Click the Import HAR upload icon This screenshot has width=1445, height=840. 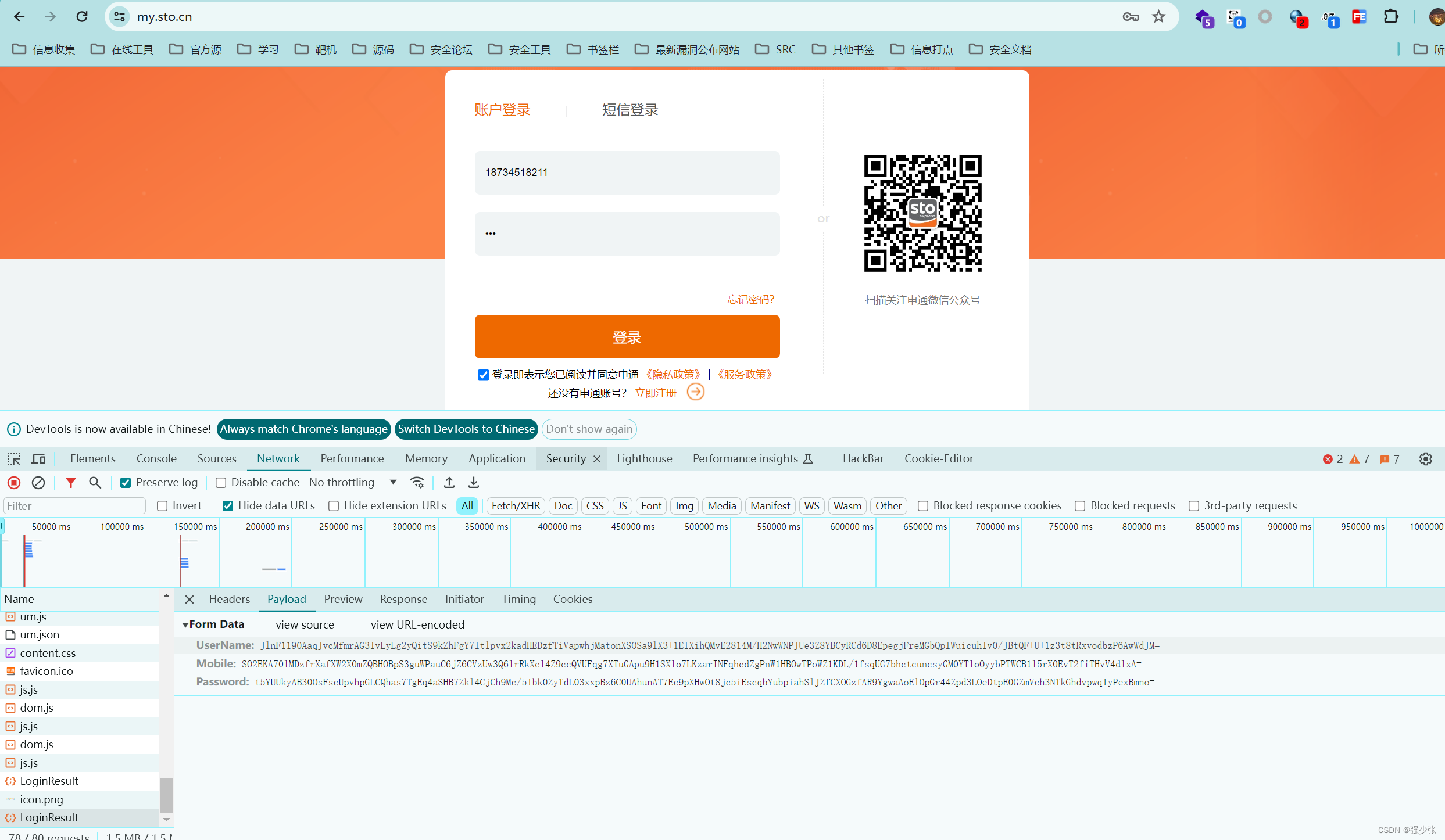[x=449, y=483]
